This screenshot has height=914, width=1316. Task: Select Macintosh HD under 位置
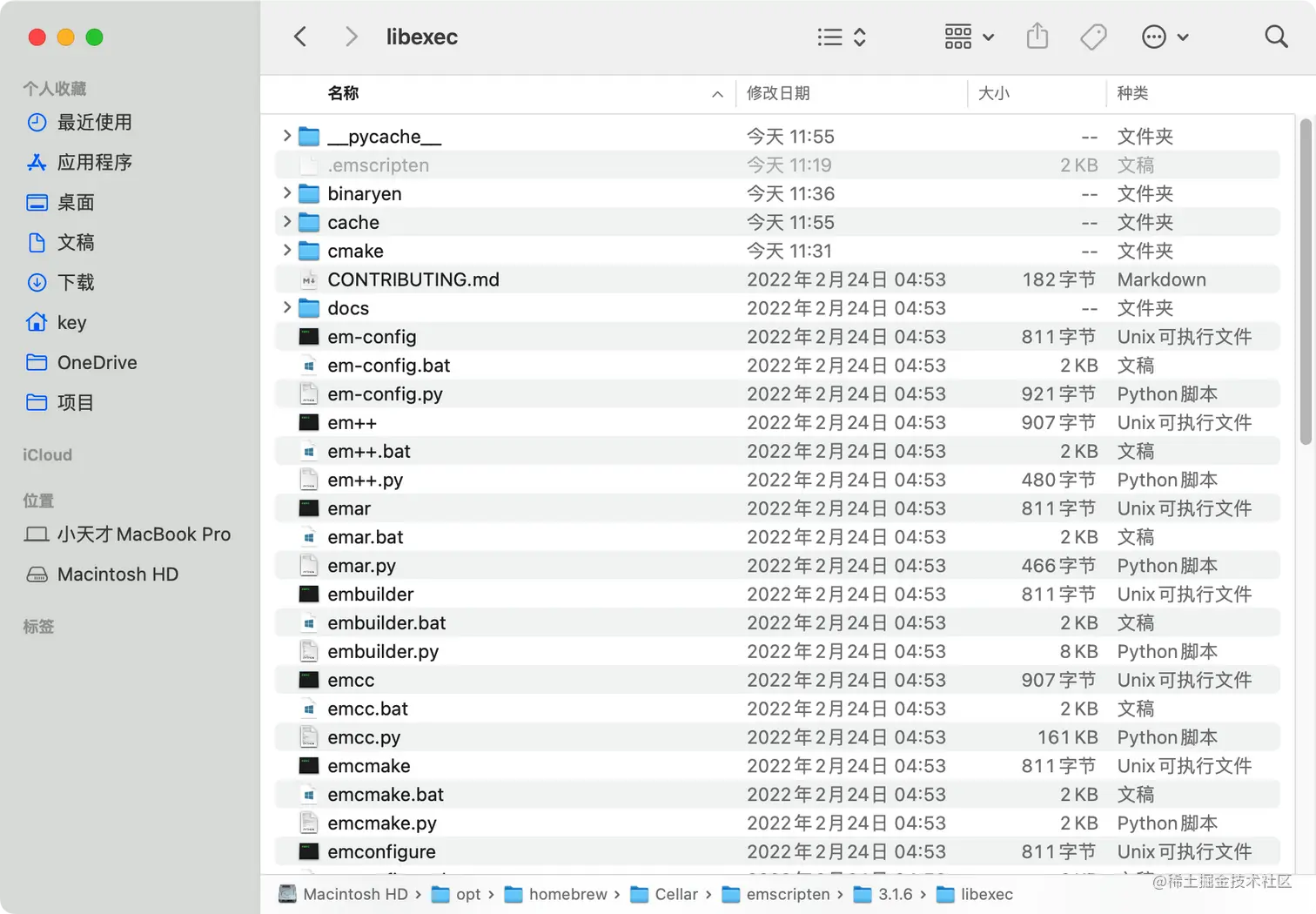[117, 575]
